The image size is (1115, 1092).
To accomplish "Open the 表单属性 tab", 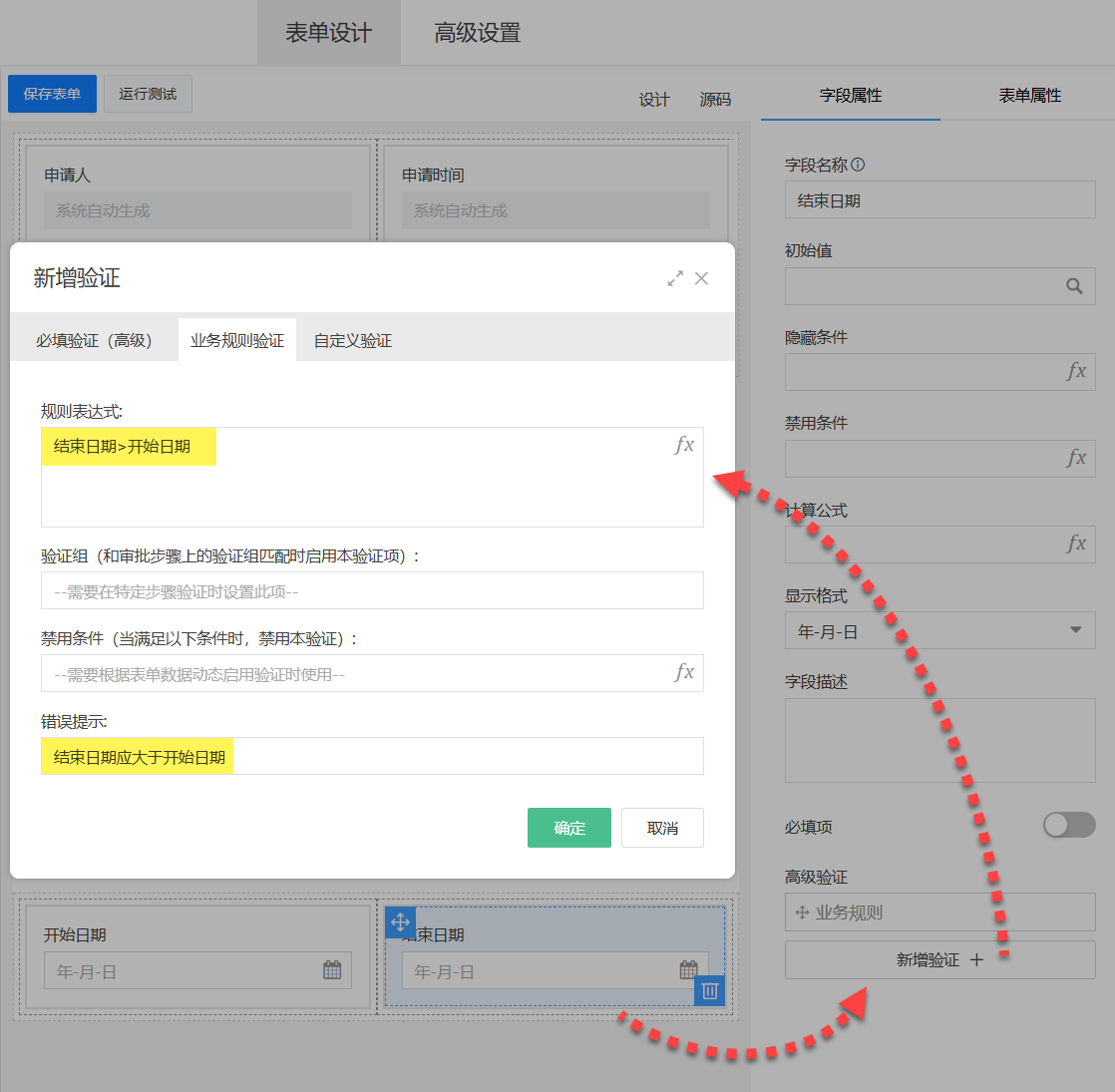I will (1029, 96).
